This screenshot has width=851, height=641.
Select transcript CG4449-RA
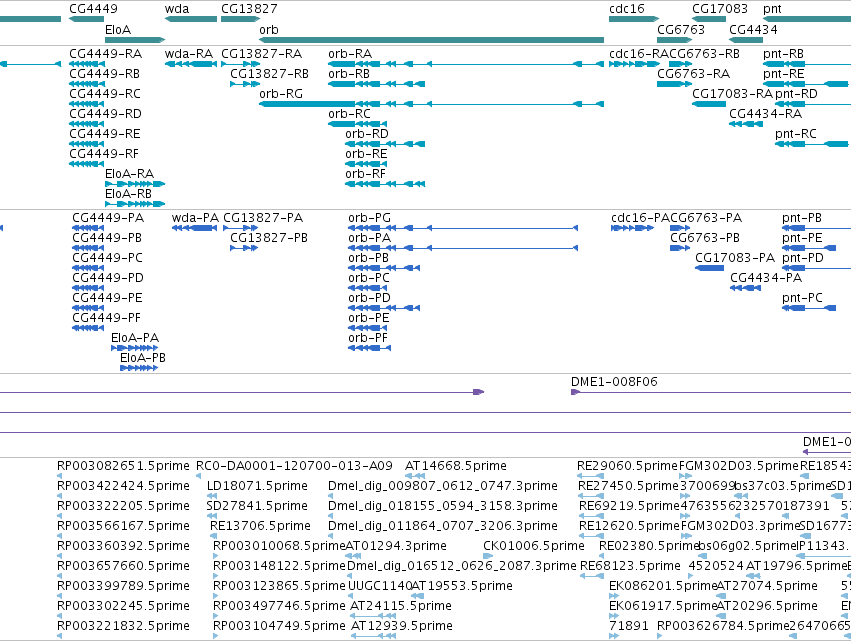click(105, 54)
